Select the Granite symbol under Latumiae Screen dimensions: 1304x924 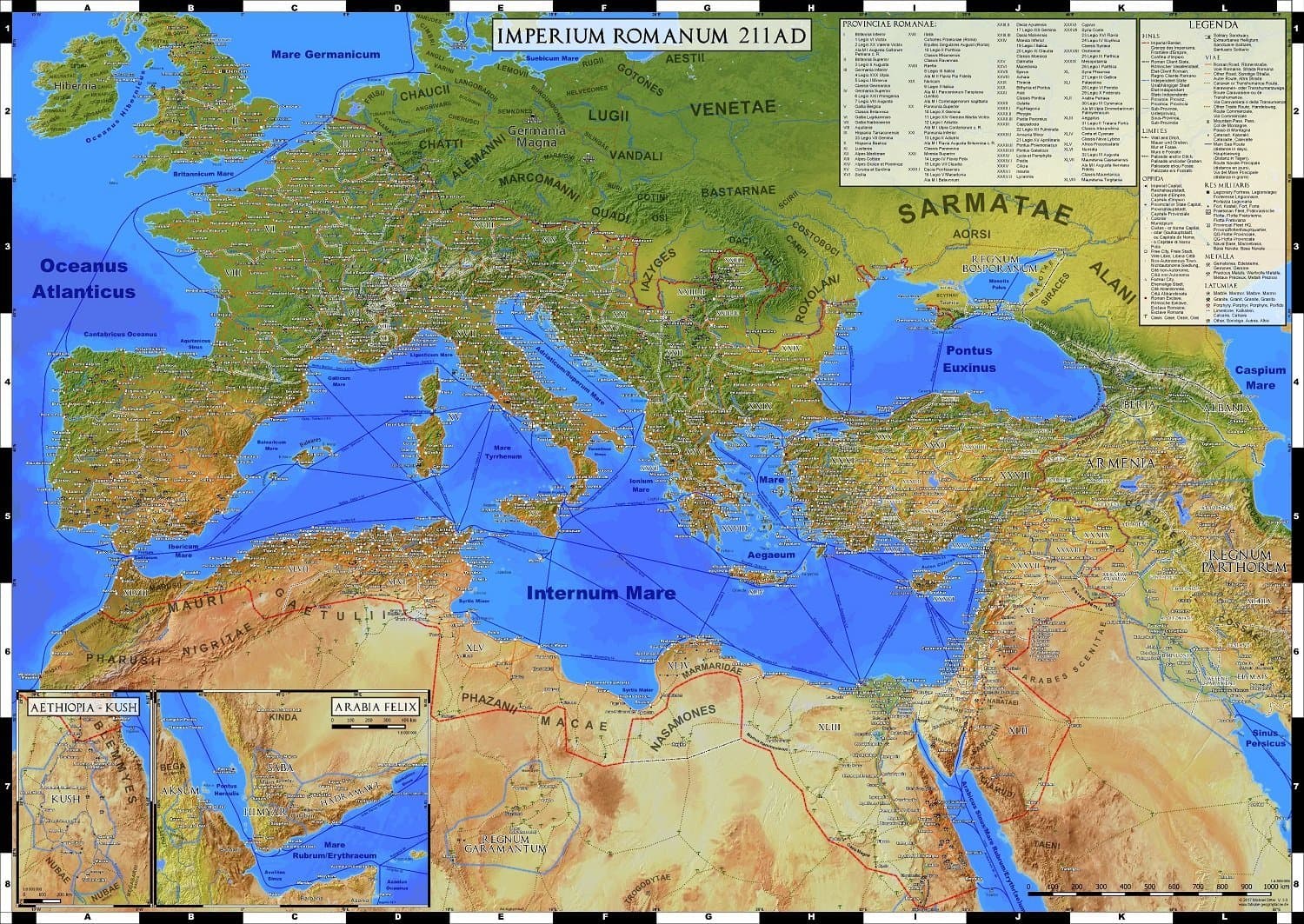1208,300
